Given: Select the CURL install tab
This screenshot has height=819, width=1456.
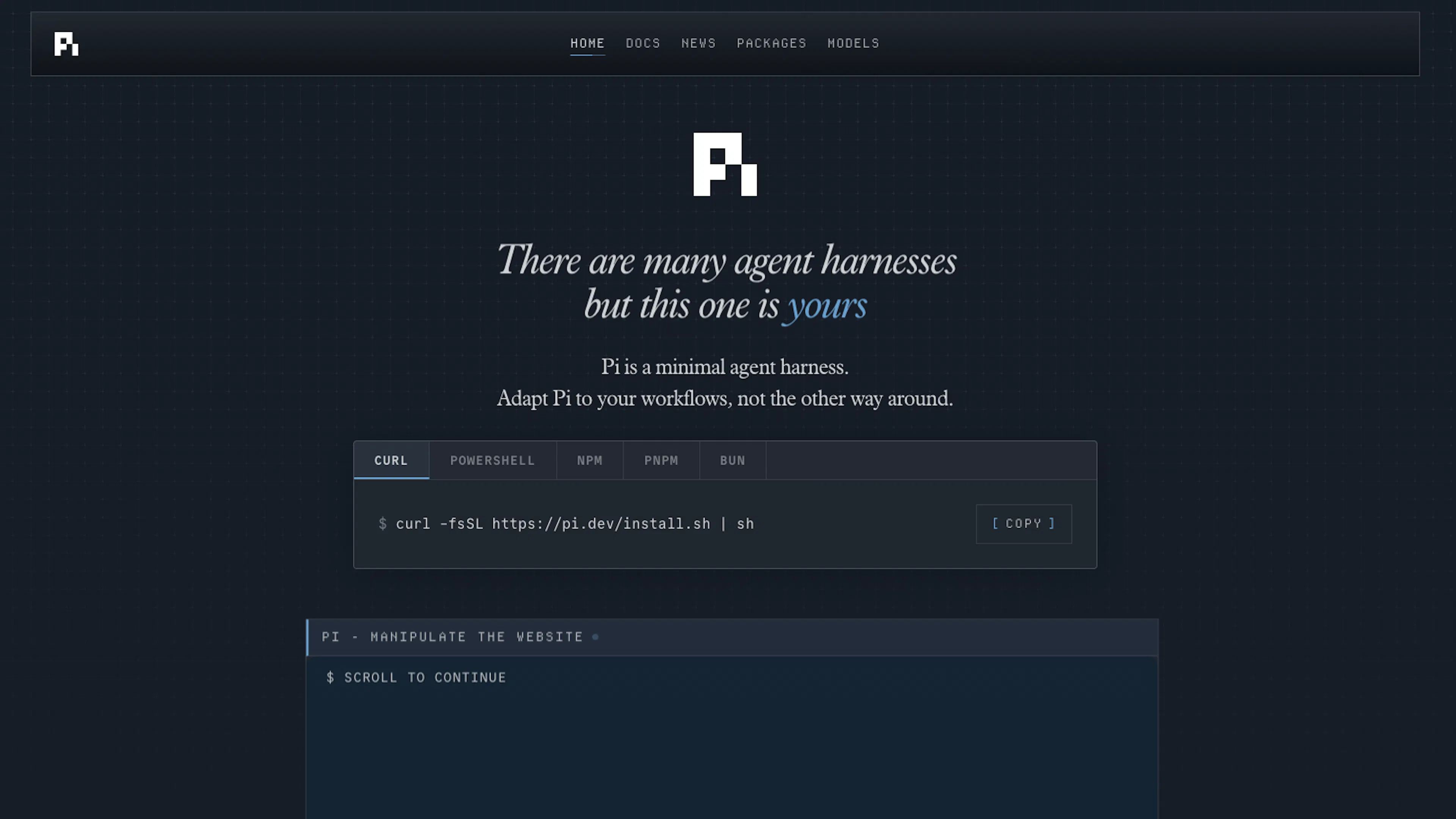Looking at the screenshot, I should 391,461.
